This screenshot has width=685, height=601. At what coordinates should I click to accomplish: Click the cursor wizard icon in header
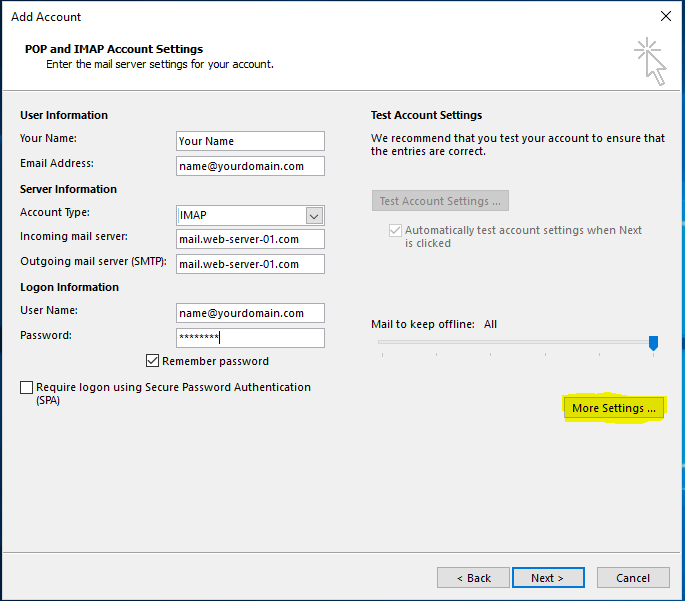click(x=649, y=60)
